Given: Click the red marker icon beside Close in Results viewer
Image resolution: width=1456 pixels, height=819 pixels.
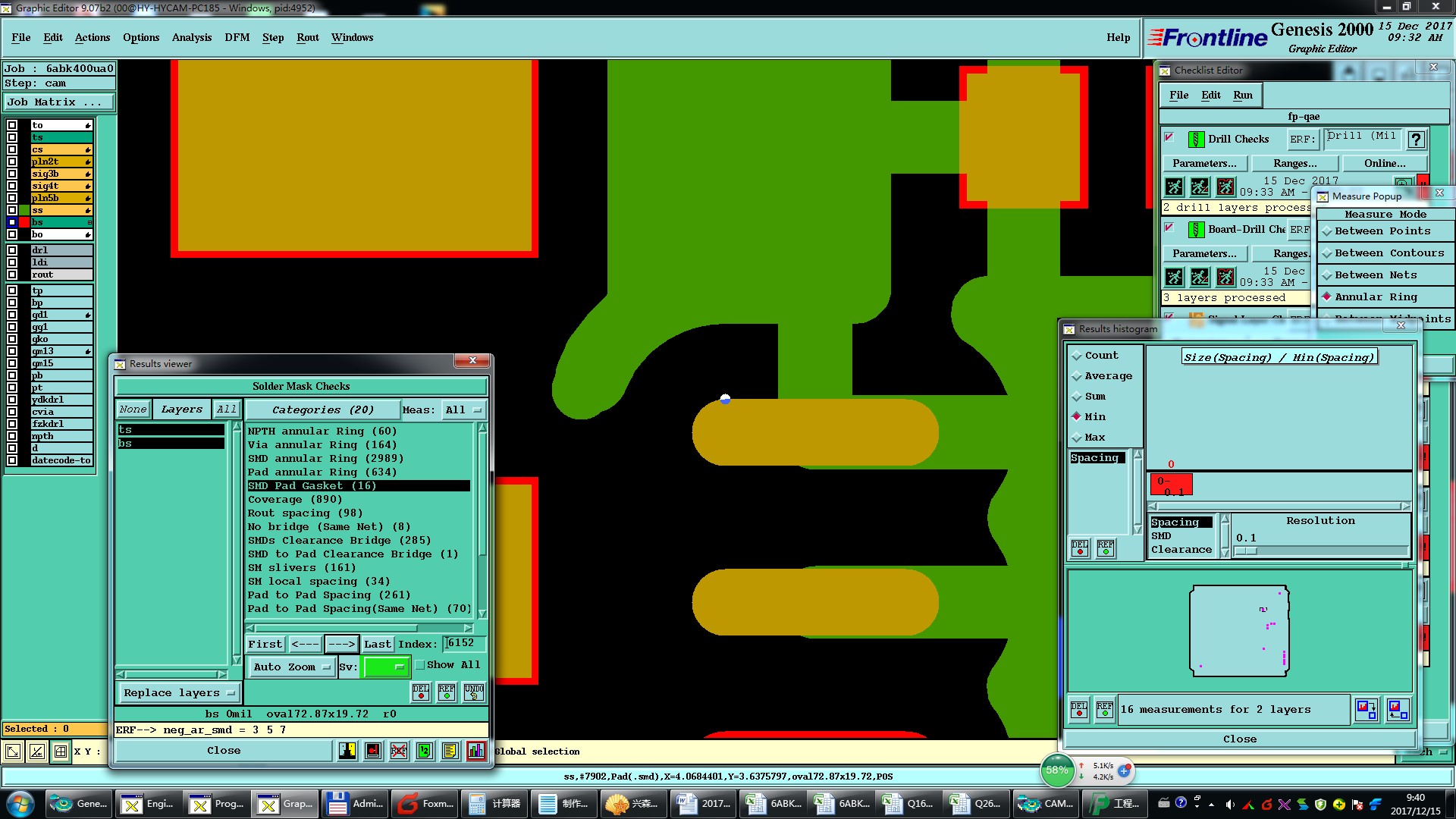Looking at the screenshot, I should (373, 751).
